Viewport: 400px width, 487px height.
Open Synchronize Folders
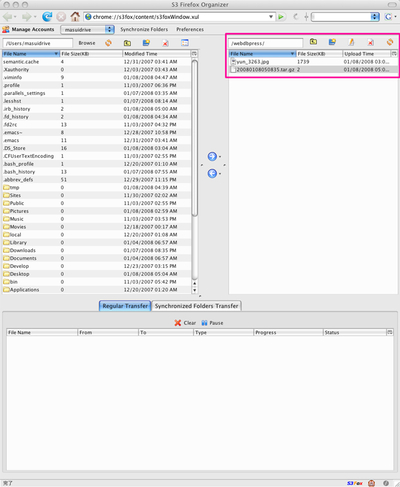144,29
